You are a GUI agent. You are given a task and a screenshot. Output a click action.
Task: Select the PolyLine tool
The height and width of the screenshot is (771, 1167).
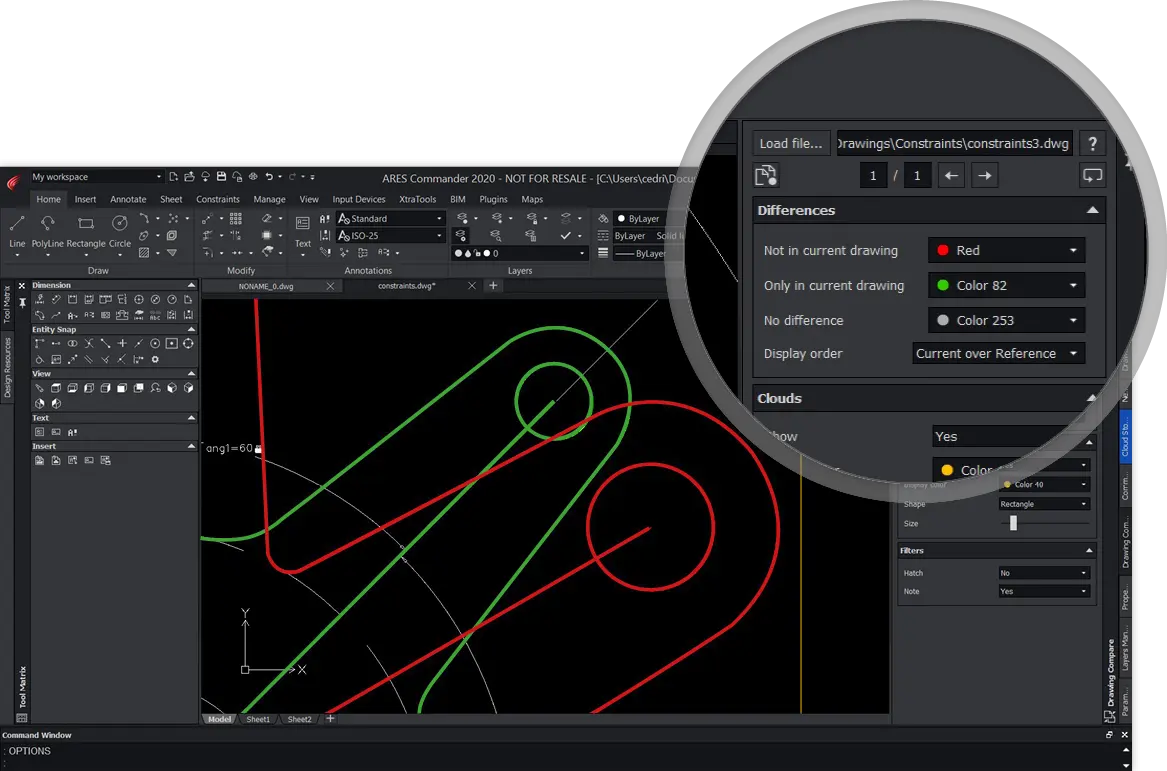pyautogui.click(x=48, y=230)
